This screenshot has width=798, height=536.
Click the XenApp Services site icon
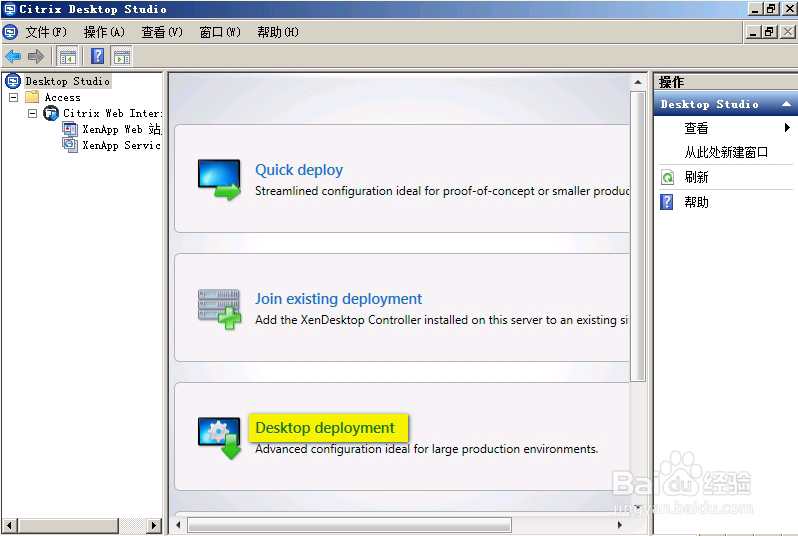tap(70, 145)
